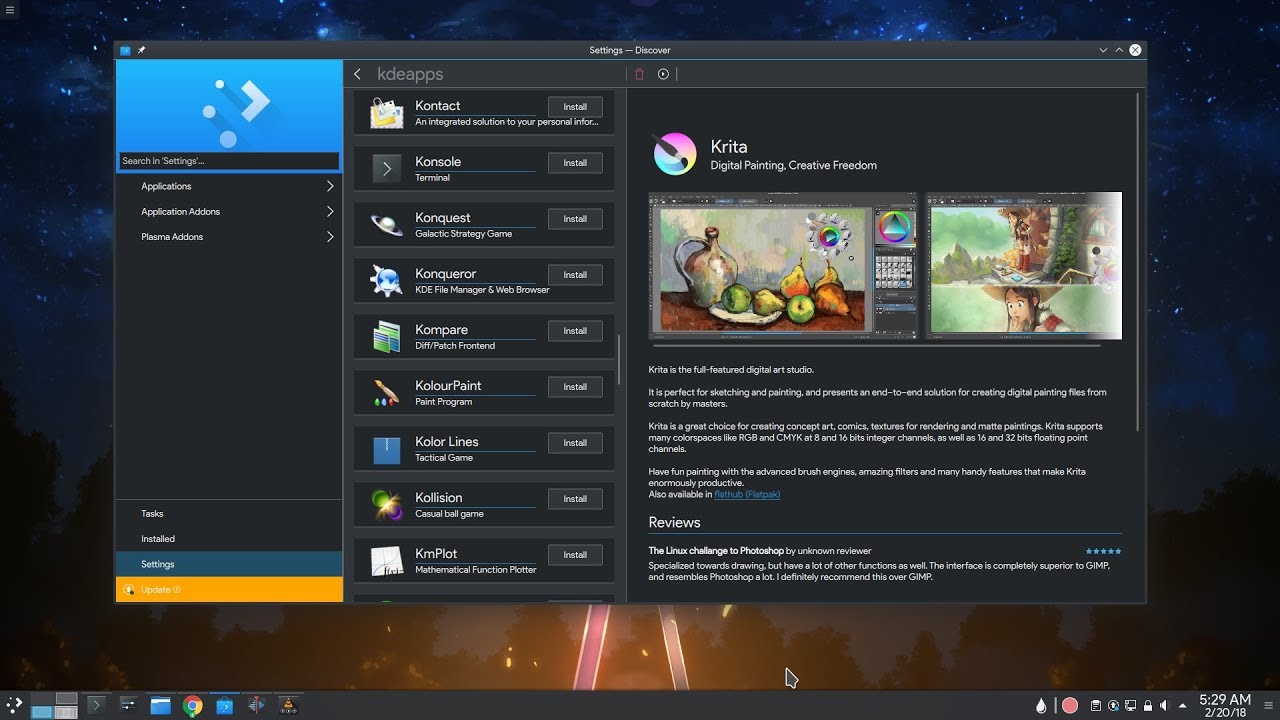Install Kontact

click(575, 107)
